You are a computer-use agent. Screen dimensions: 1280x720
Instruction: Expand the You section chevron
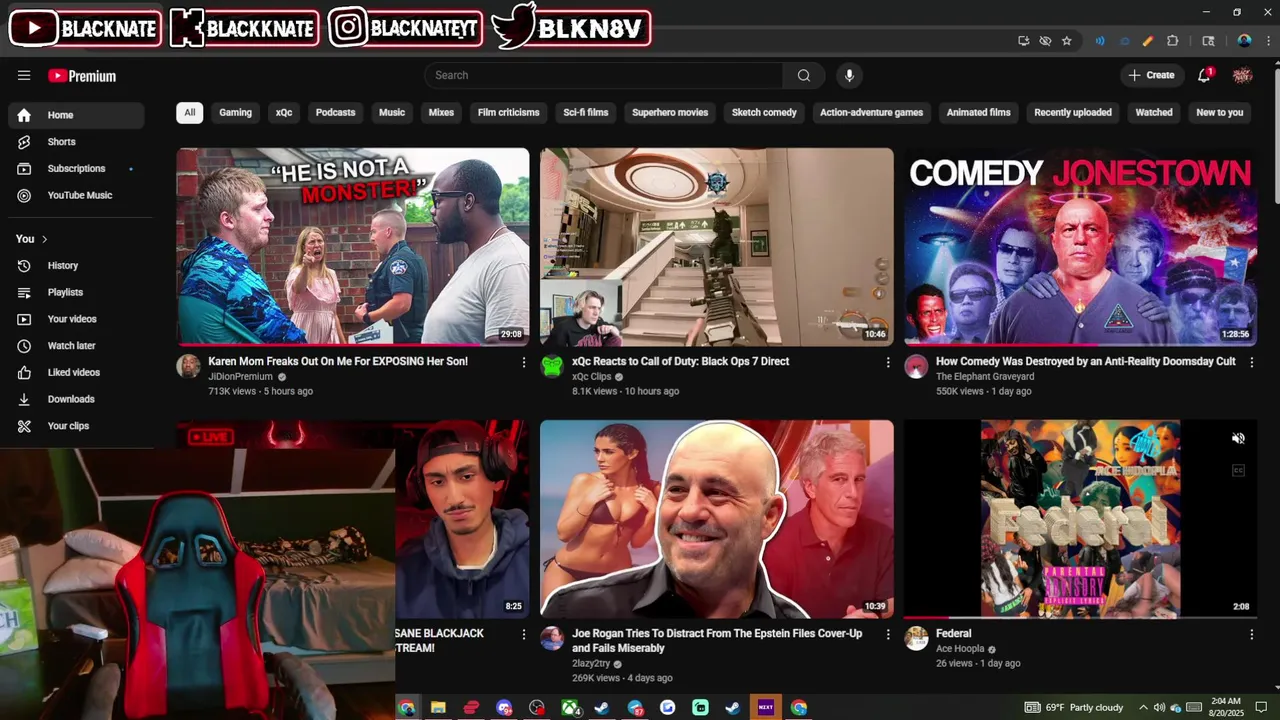(x=44, y=239)
